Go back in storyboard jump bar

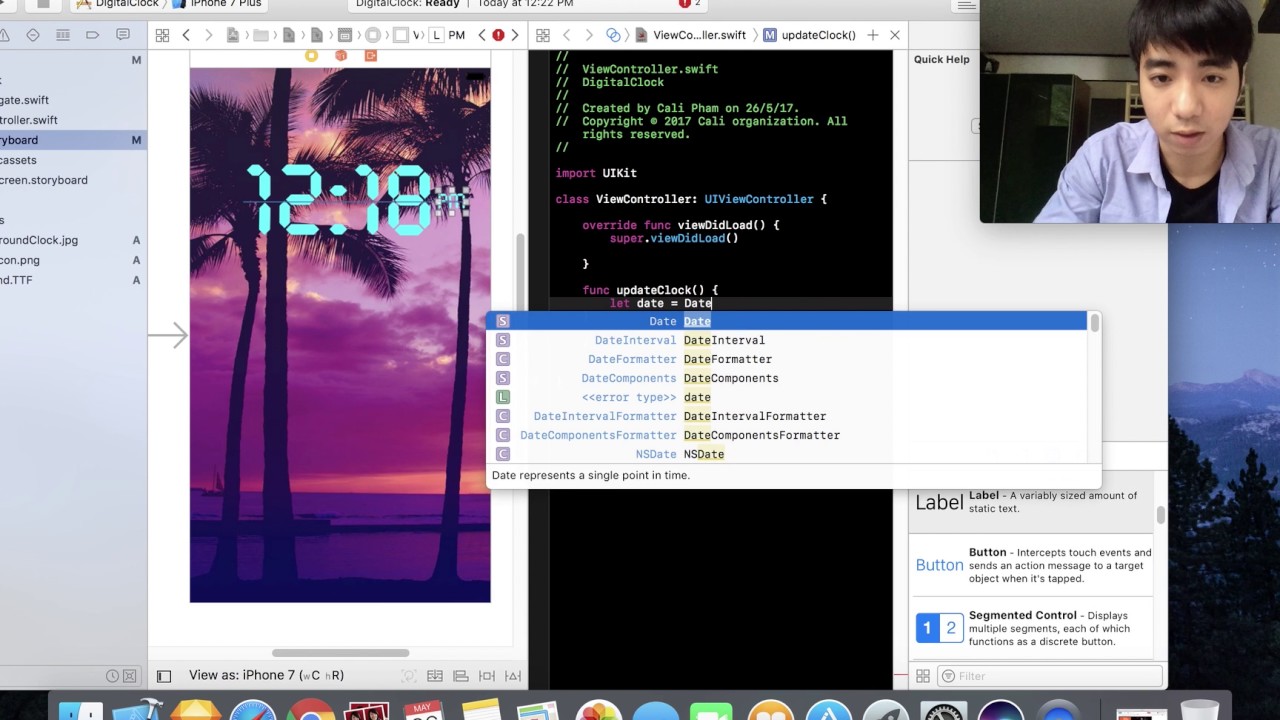(186, 35)
